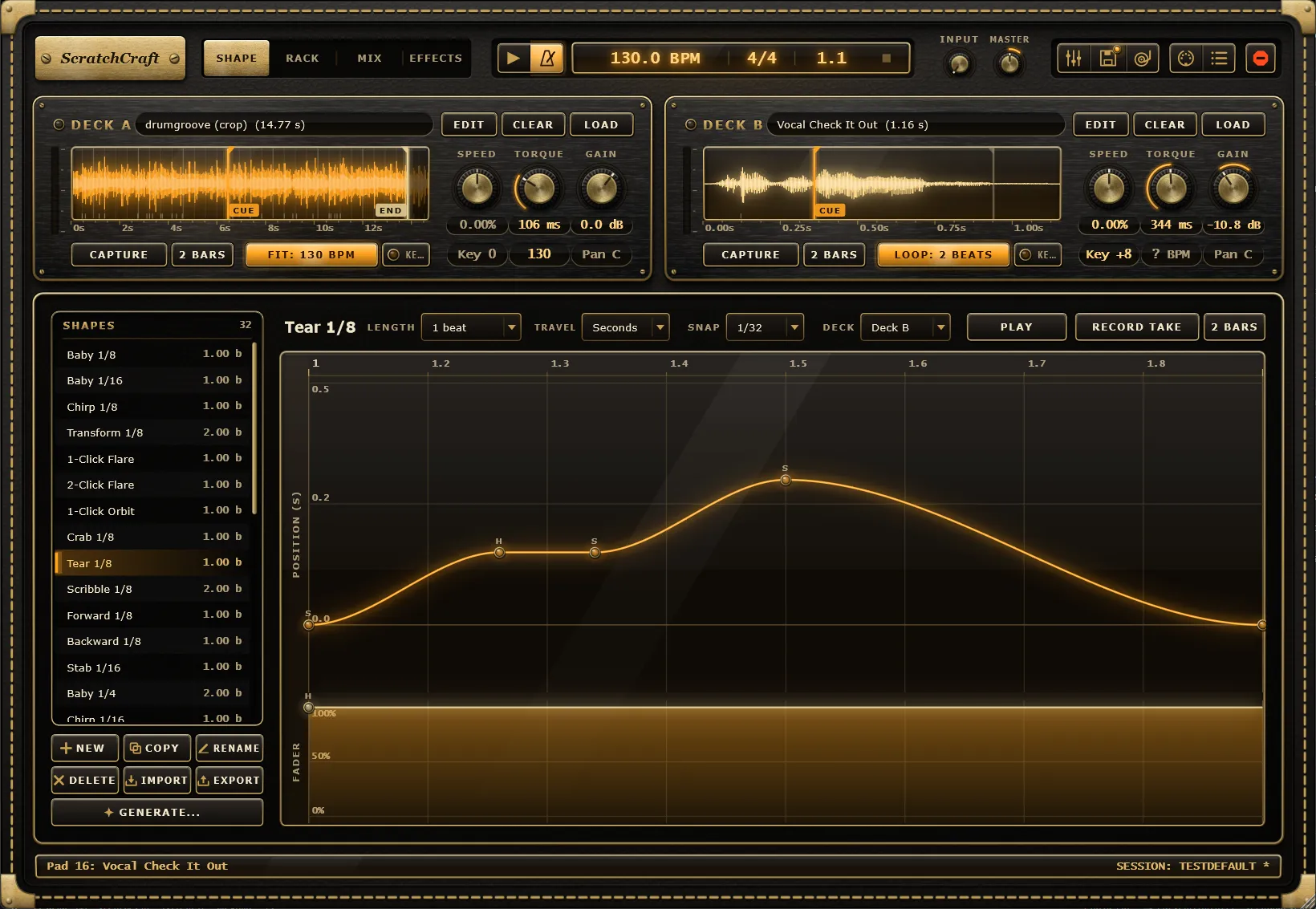
Task: Click the RECORD TAKE button
Action: 1137,327
